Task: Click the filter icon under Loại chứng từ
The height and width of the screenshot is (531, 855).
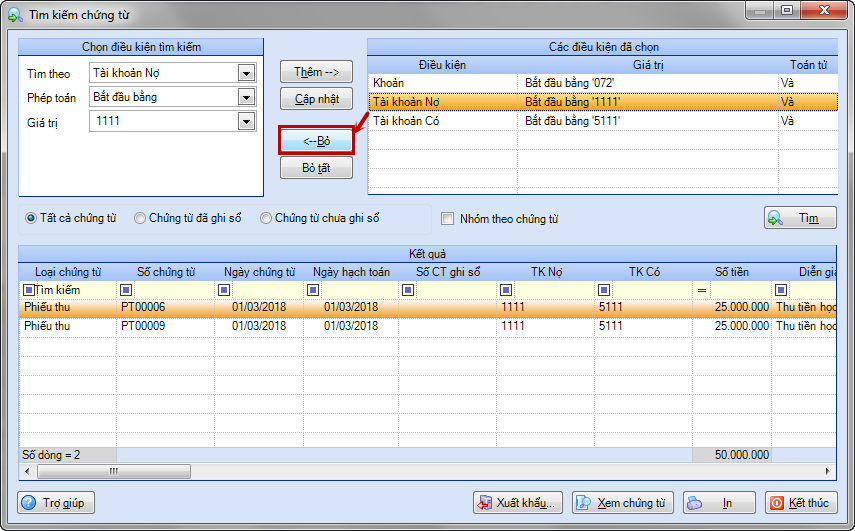Action: [x=28, y=290]
